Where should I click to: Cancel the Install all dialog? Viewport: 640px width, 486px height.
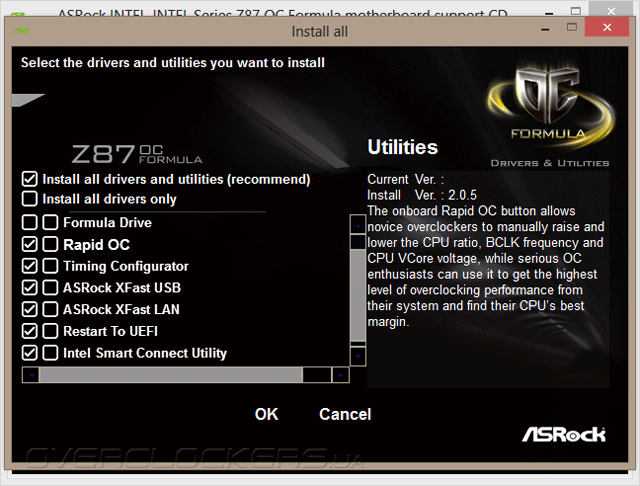tap(345, 414)
